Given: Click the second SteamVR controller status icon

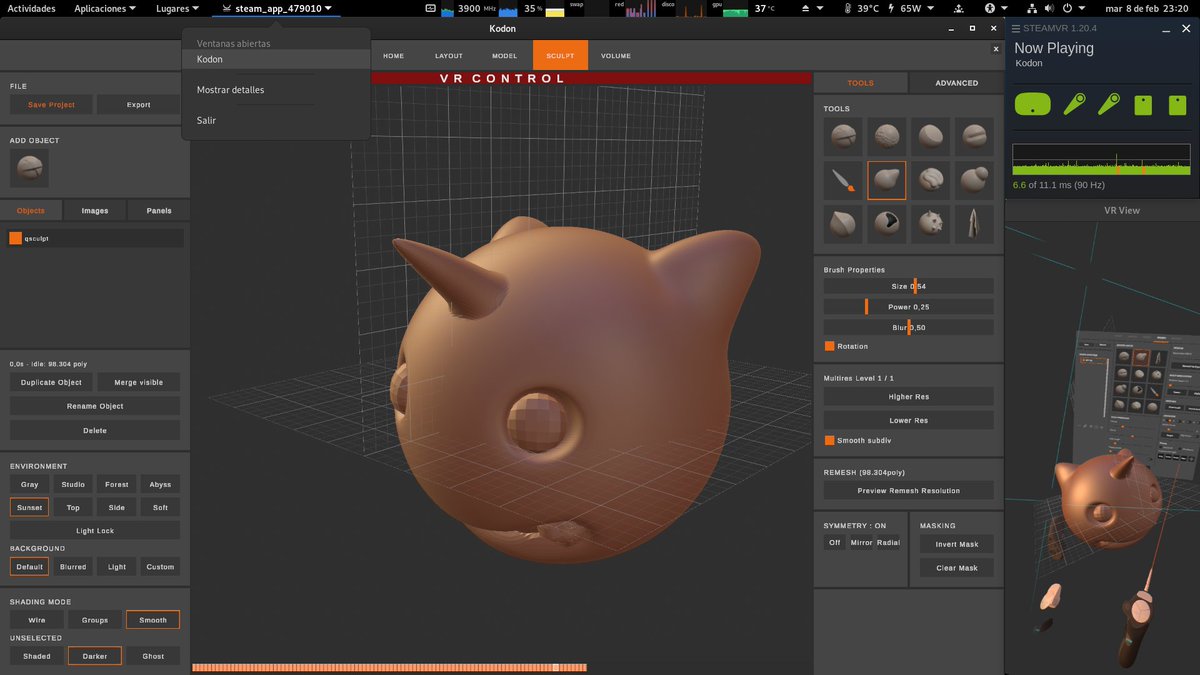Looking at the screenshot, I should (x=1109, y=103).
